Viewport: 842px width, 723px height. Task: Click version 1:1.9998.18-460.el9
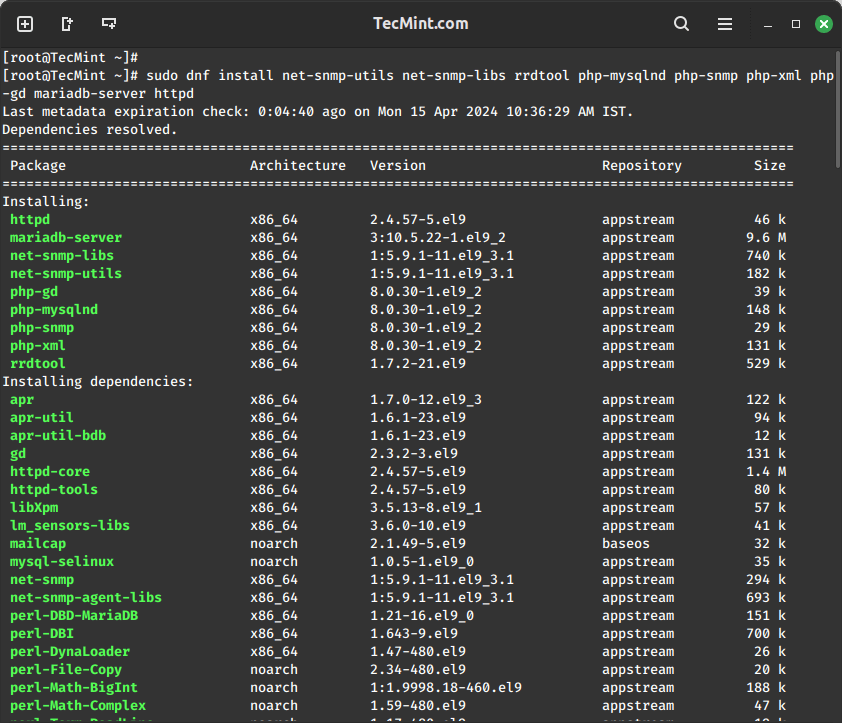[x=446, y=688]
